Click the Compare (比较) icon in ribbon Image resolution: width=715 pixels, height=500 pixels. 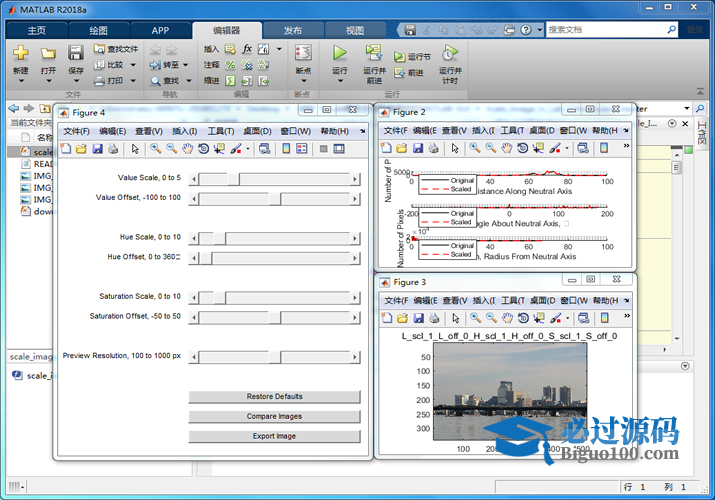coord(99,65)
